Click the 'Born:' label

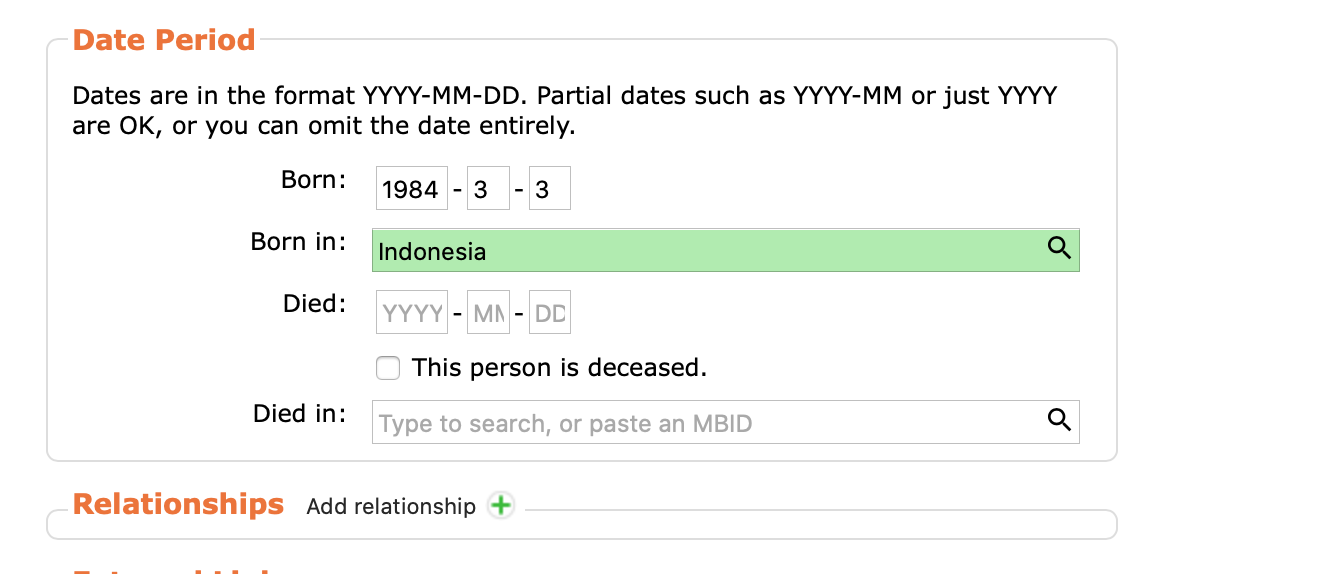tap(313, 180)
